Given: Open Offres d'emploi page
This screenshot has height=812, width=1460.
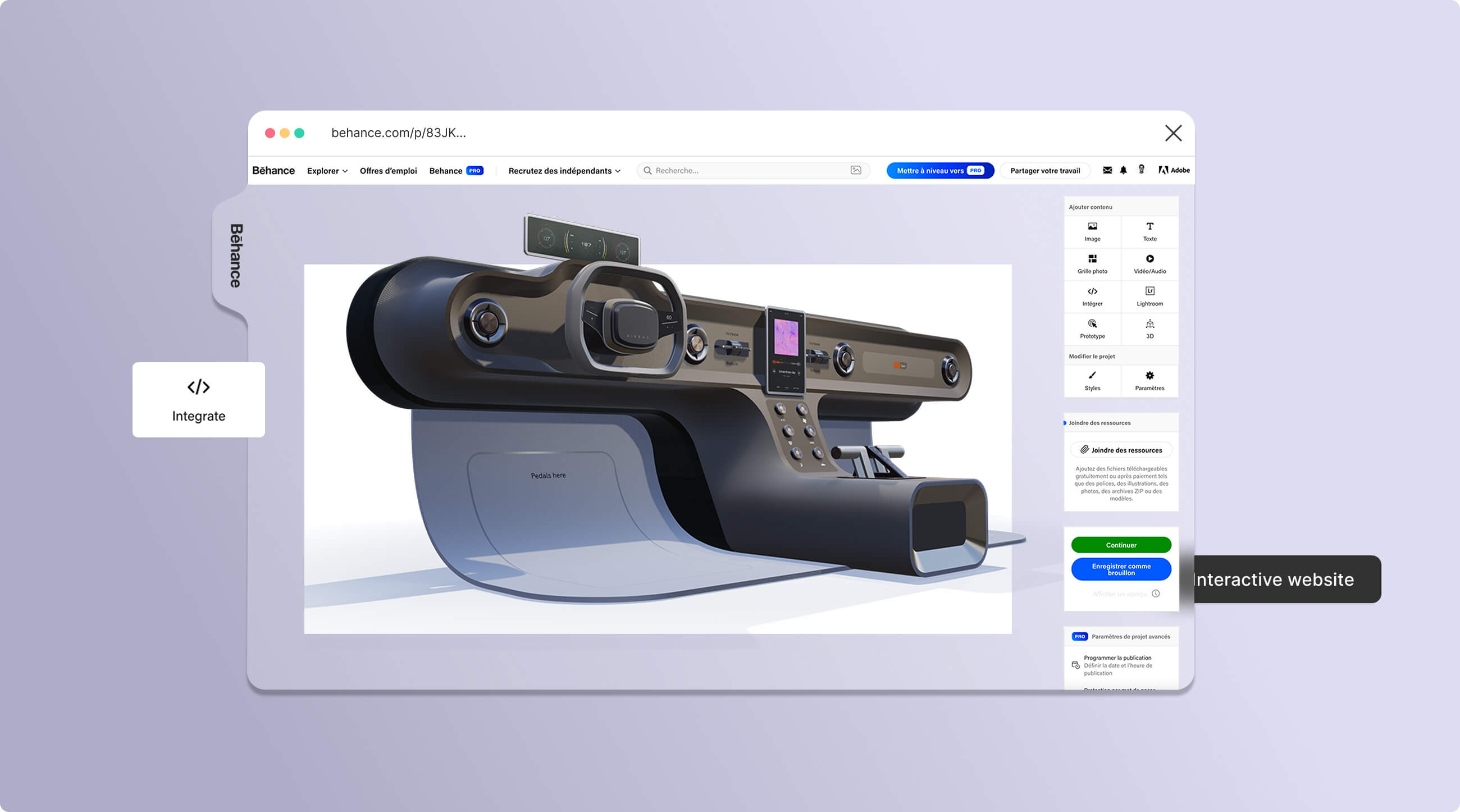Looking at the screenshot, I should 388,171.
